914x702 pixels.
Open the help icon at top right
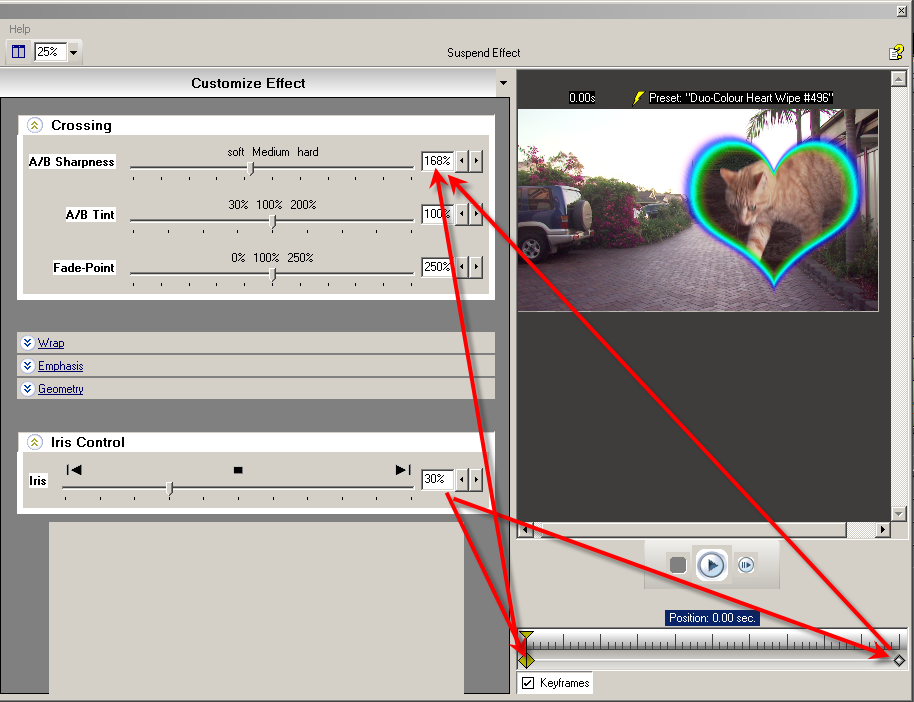(896, 52)
